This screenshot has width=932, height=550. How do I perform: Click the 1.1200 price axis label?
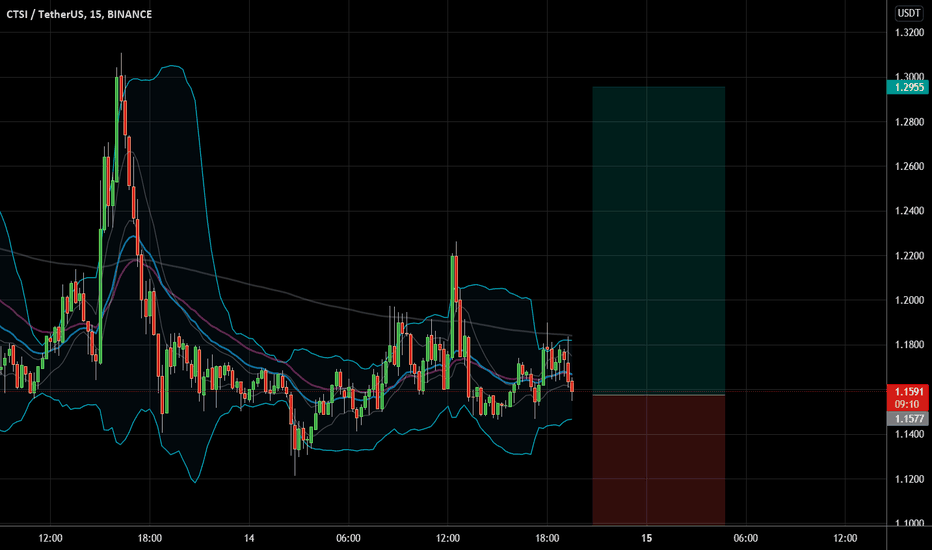909,479
